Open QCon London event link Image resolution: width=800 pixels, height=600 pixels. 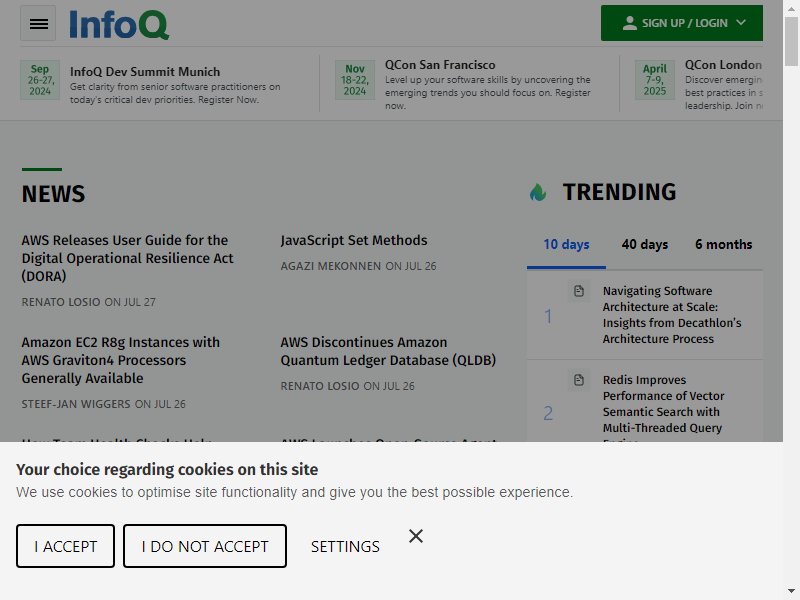point(723,65)
